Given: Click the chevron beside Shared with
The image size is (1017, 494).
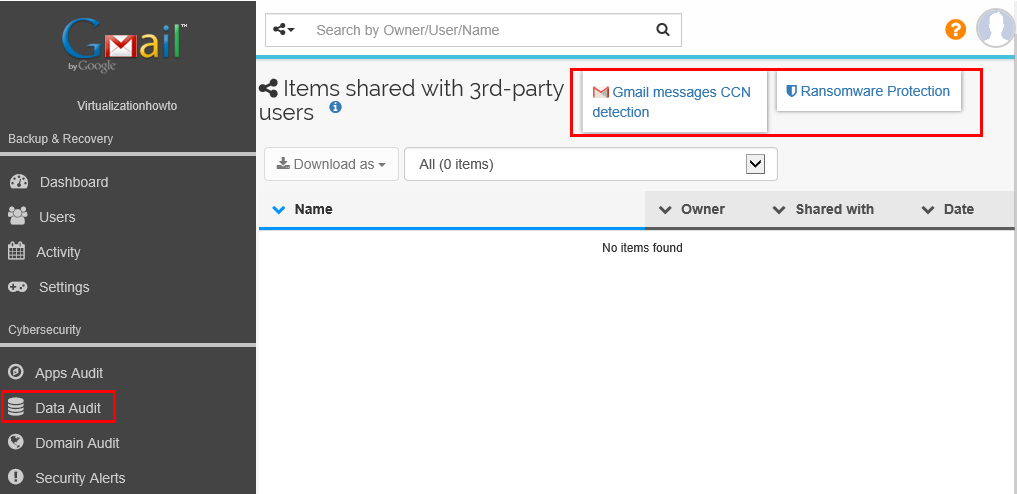Looking at the screenshot, I should point(779,209).
